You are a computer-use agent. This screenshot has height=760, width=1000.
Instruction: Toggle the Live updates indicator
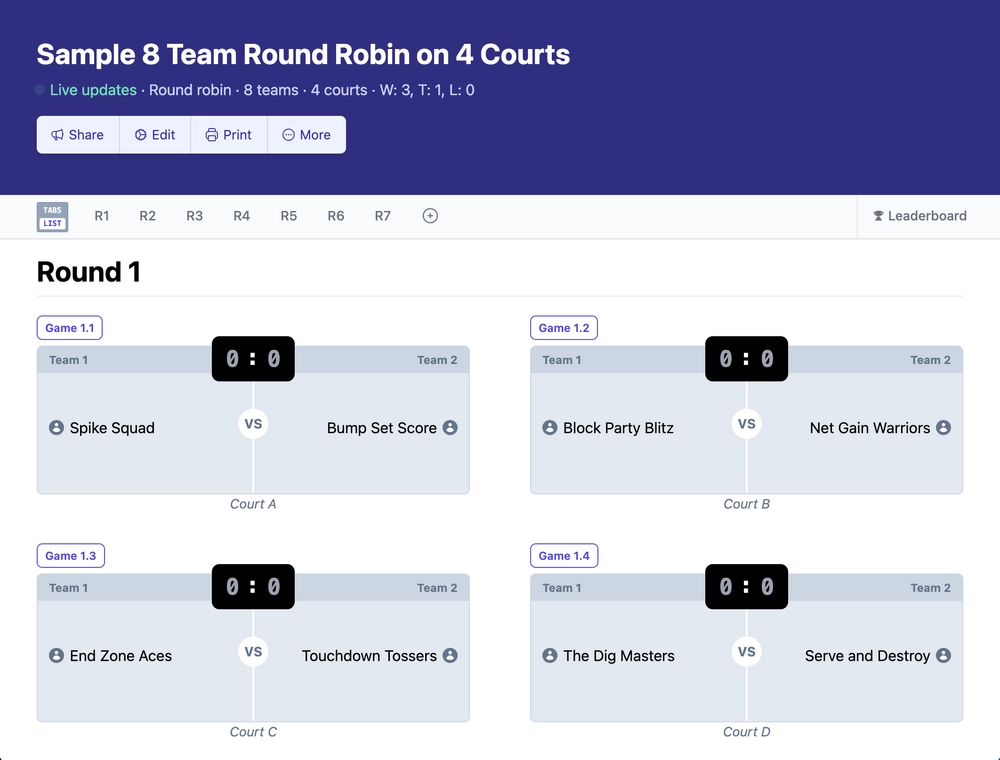click(40, 90)
